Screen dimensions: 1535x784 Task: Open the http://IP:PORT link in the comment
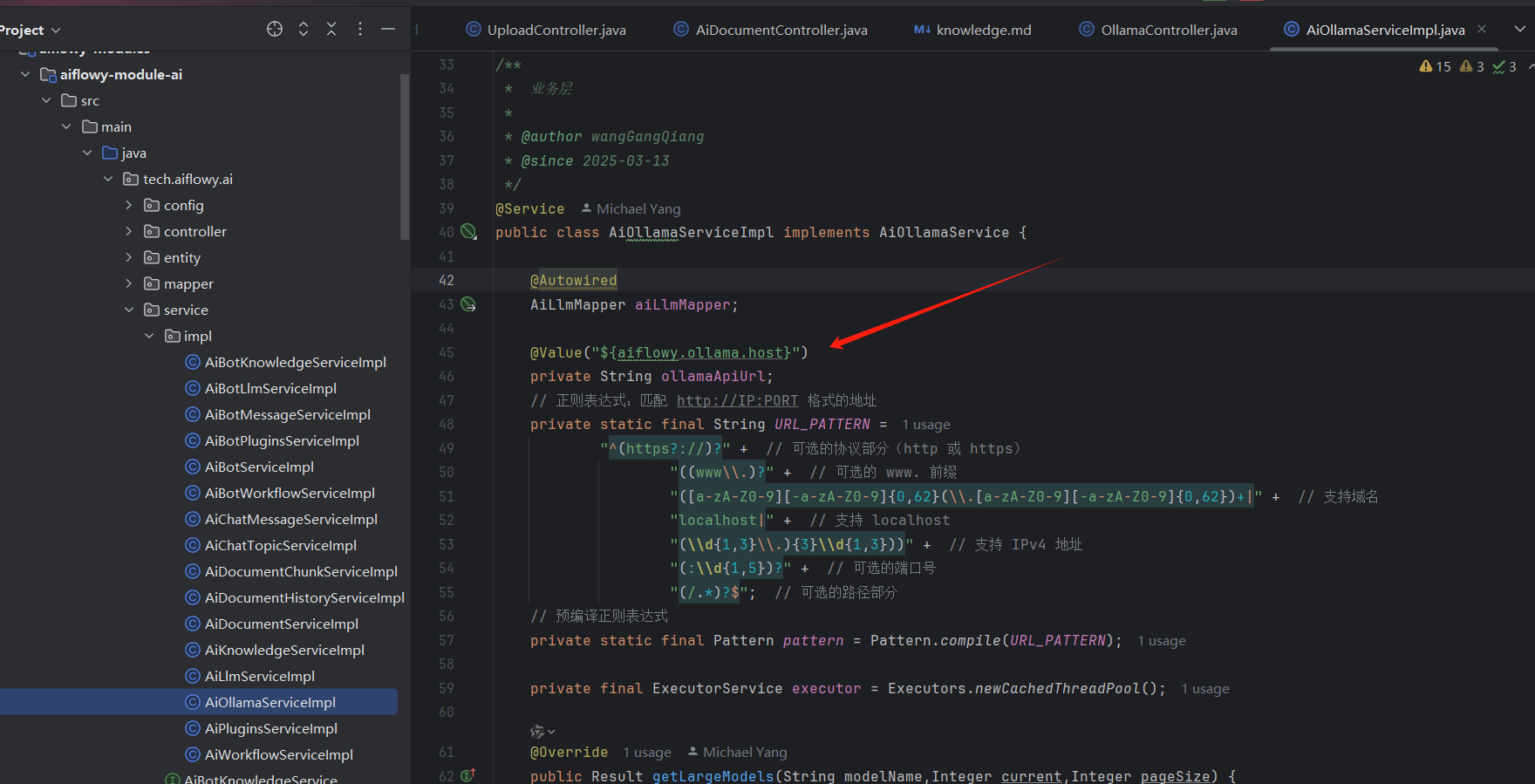pos(737,400)
